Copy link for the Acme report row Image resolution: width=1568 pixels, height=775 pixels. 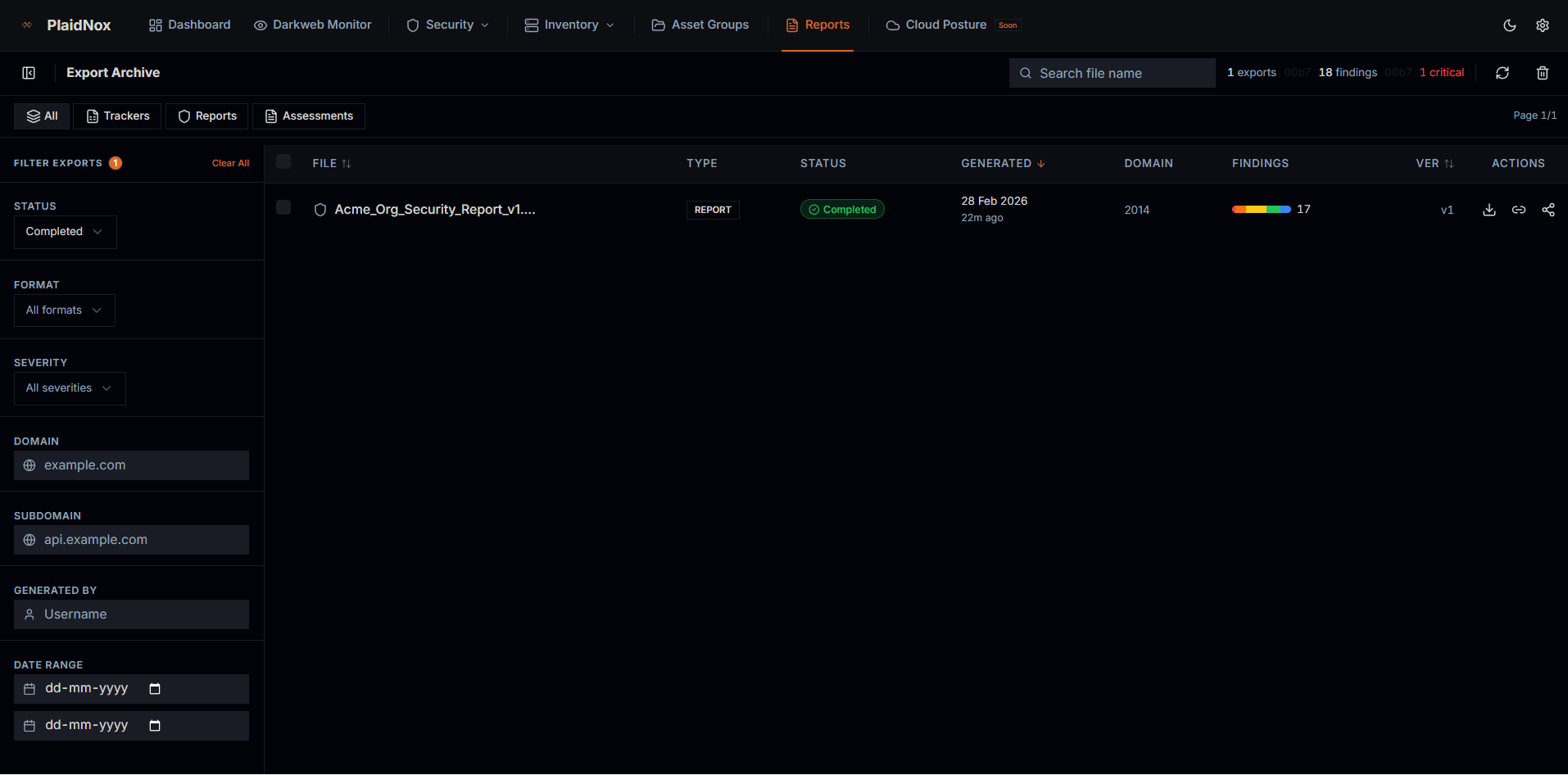pyautogui.click(x=1519, y=210)
